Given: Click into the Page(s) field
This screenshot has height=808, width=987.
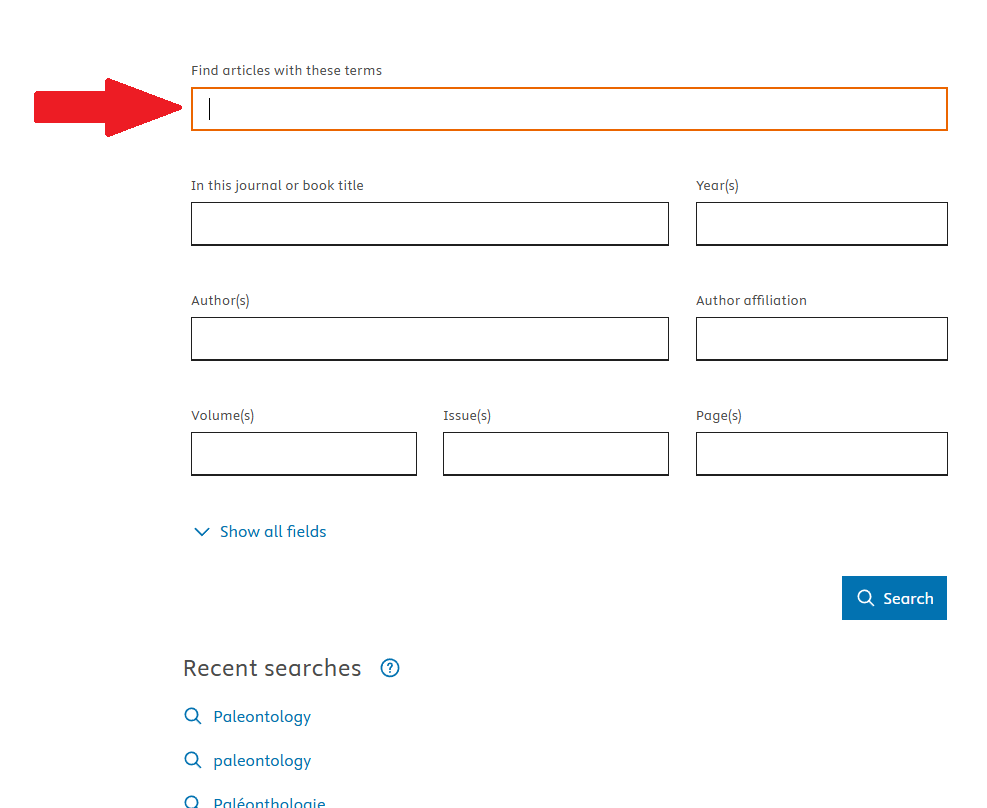Looking at the screenshot, I should (x=821, y=454).
